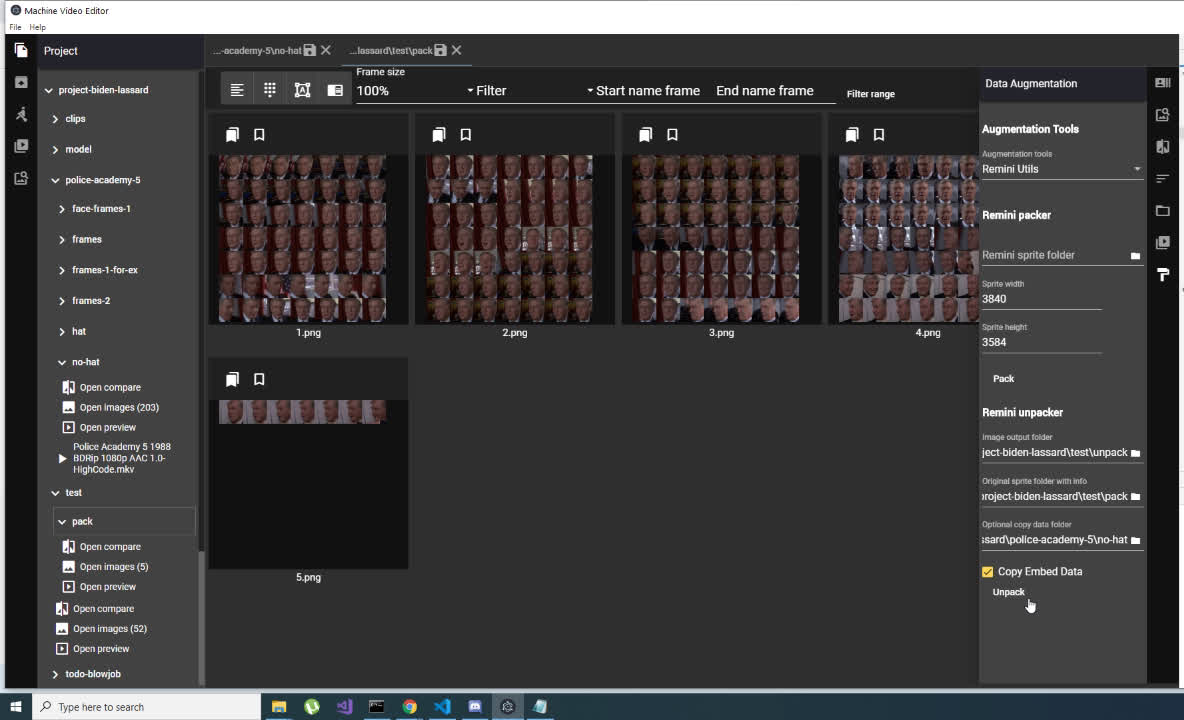Open the File menu

pos(15,27)
